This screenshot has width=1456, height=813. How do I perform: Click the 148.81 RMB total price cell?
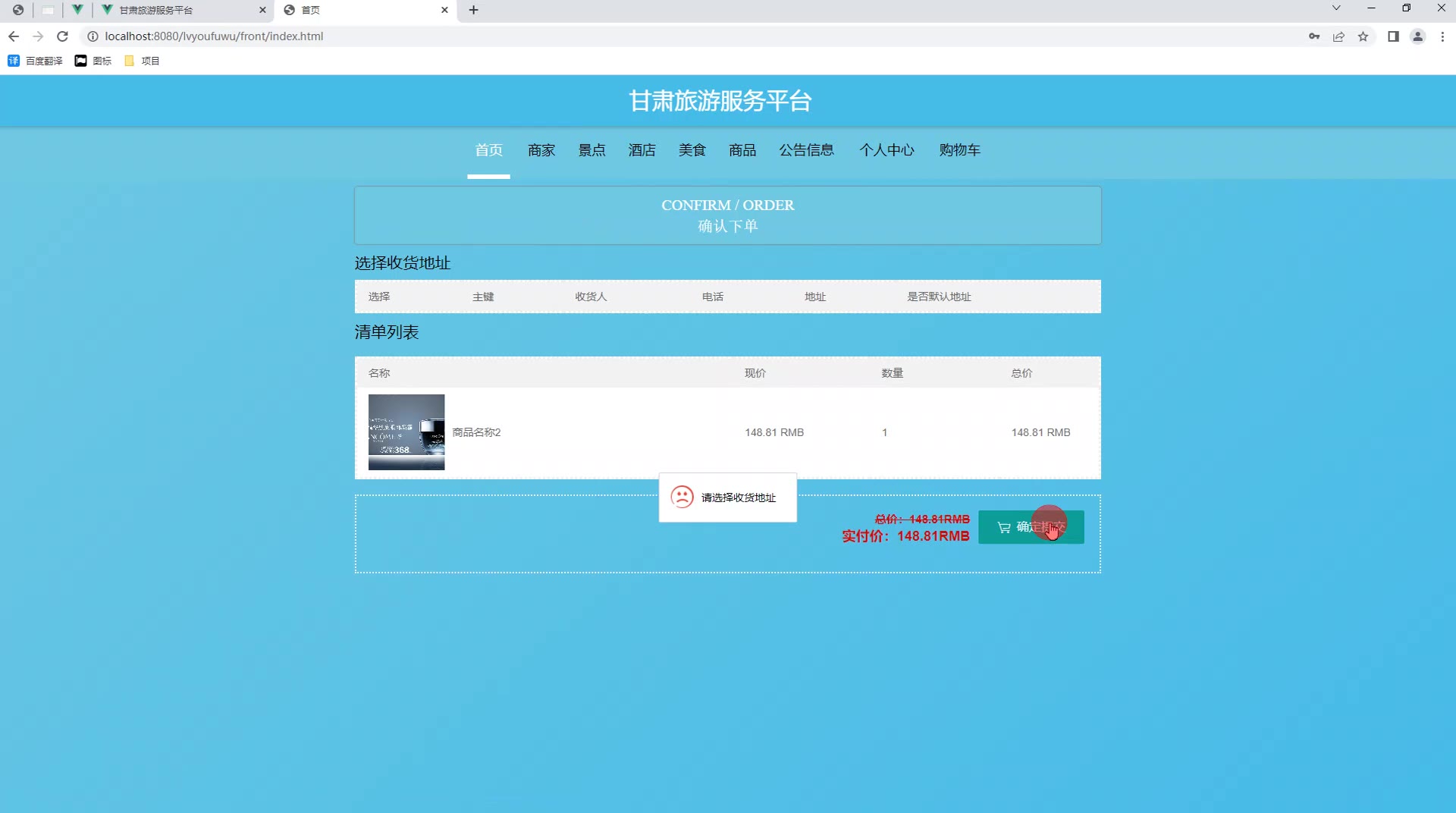[x=1040, y=432]
